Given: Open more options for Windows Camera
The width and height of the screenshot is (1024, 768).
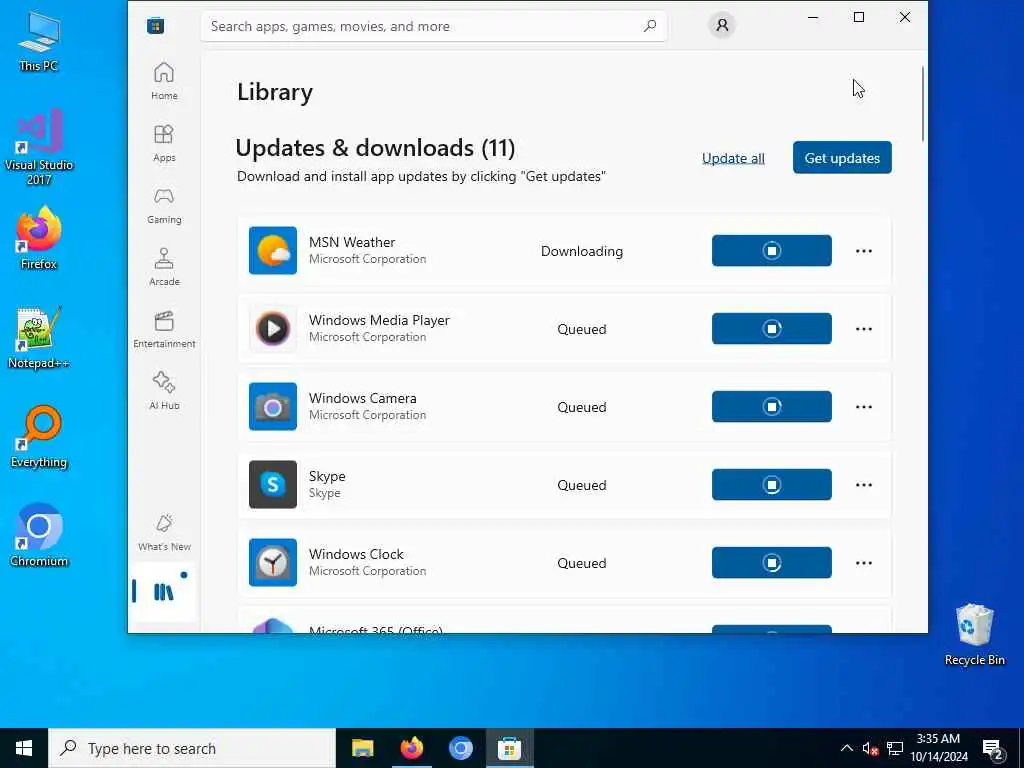Looking at the screenshot, I should point(863,407).
